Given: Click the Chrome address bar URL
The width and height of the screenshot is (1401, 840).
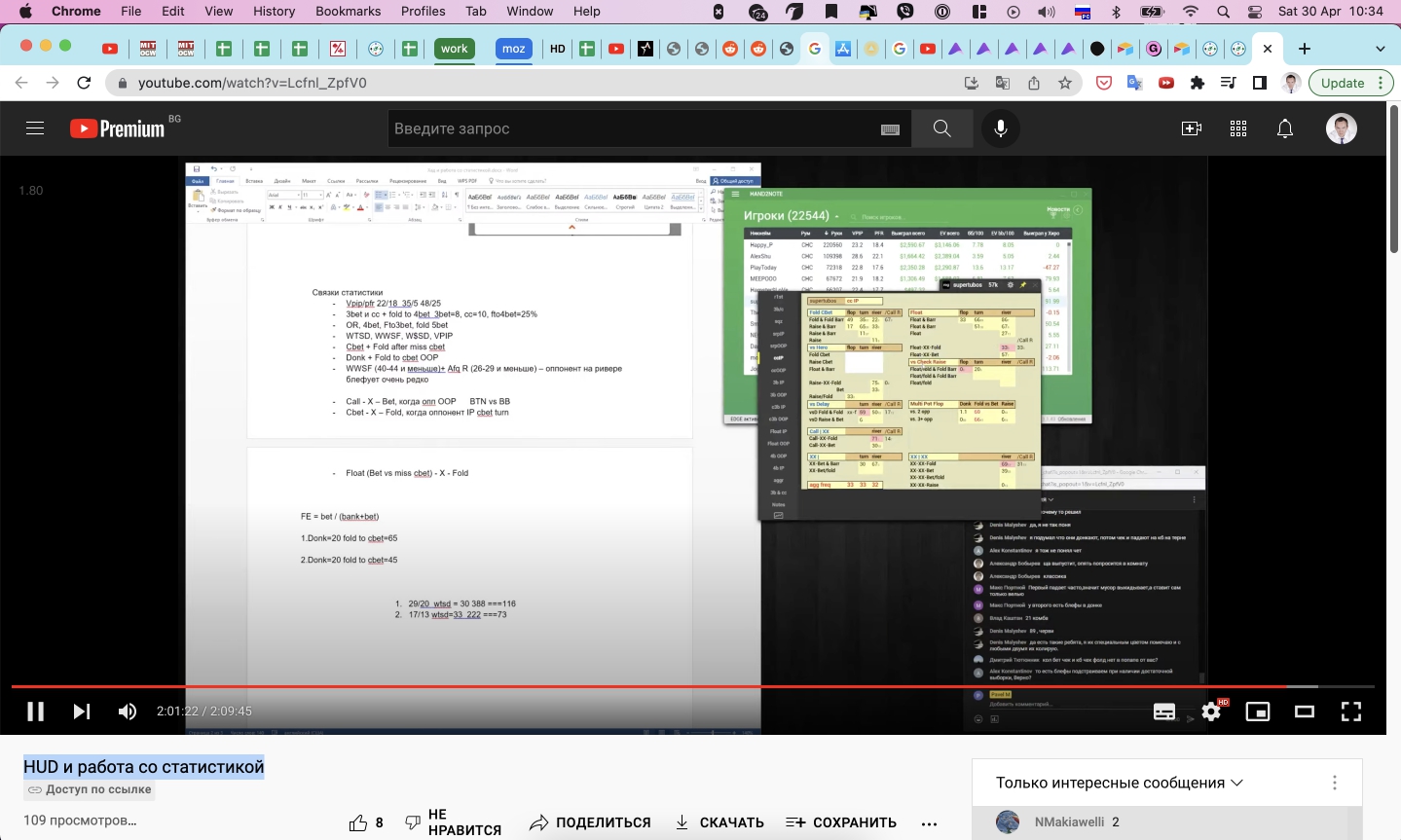Looking at the screenshot, I should click(x=252, y=83).
